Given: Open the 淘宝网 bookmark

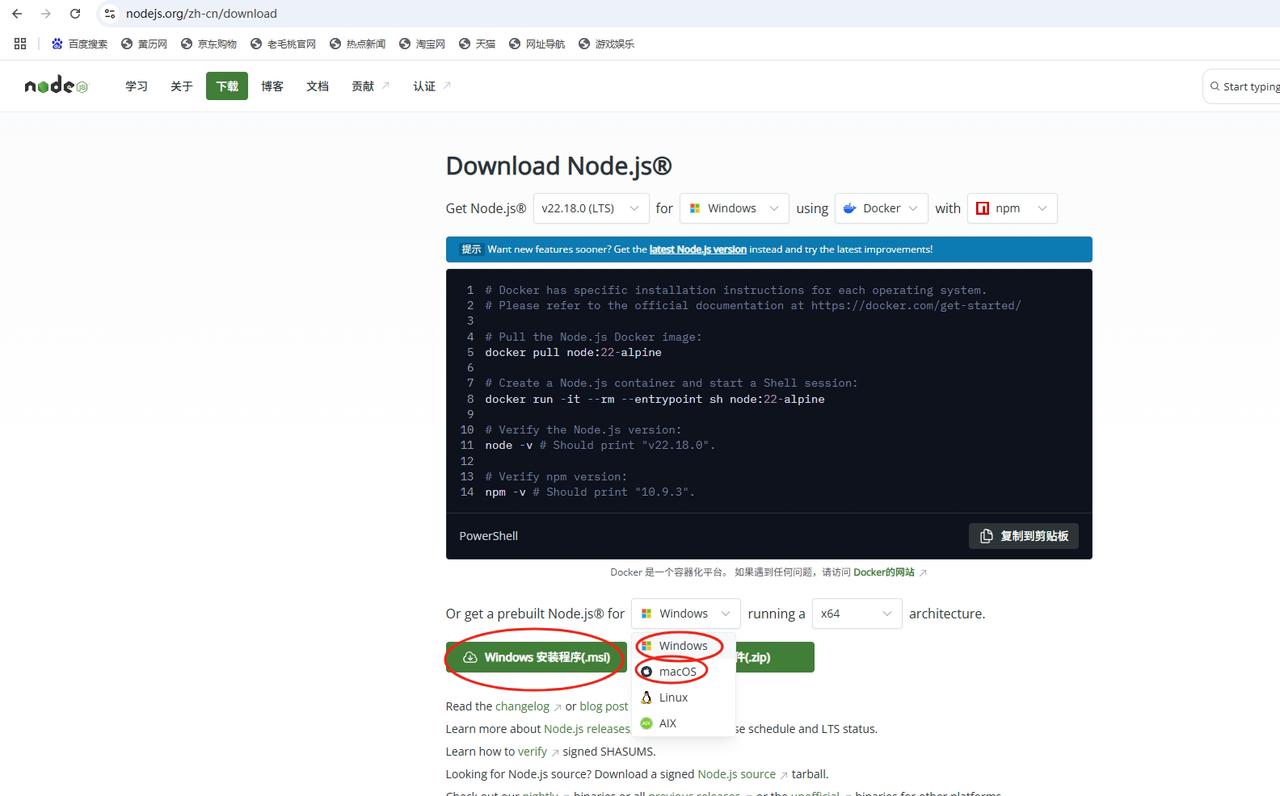Looking at the screenshot, I should pyautogui.click(x=422, y=44).
